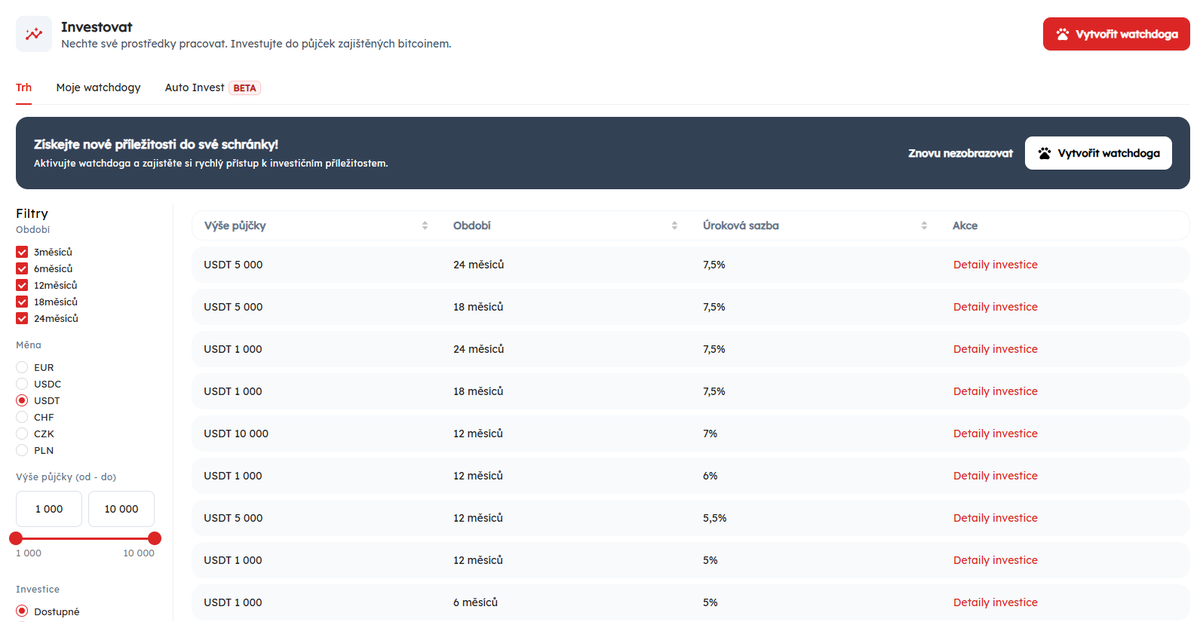Click white Vytvořit watchdoga button in banner
Image resolution: width=1200 pixels, height=622 pixels.
pos(1098,153)
